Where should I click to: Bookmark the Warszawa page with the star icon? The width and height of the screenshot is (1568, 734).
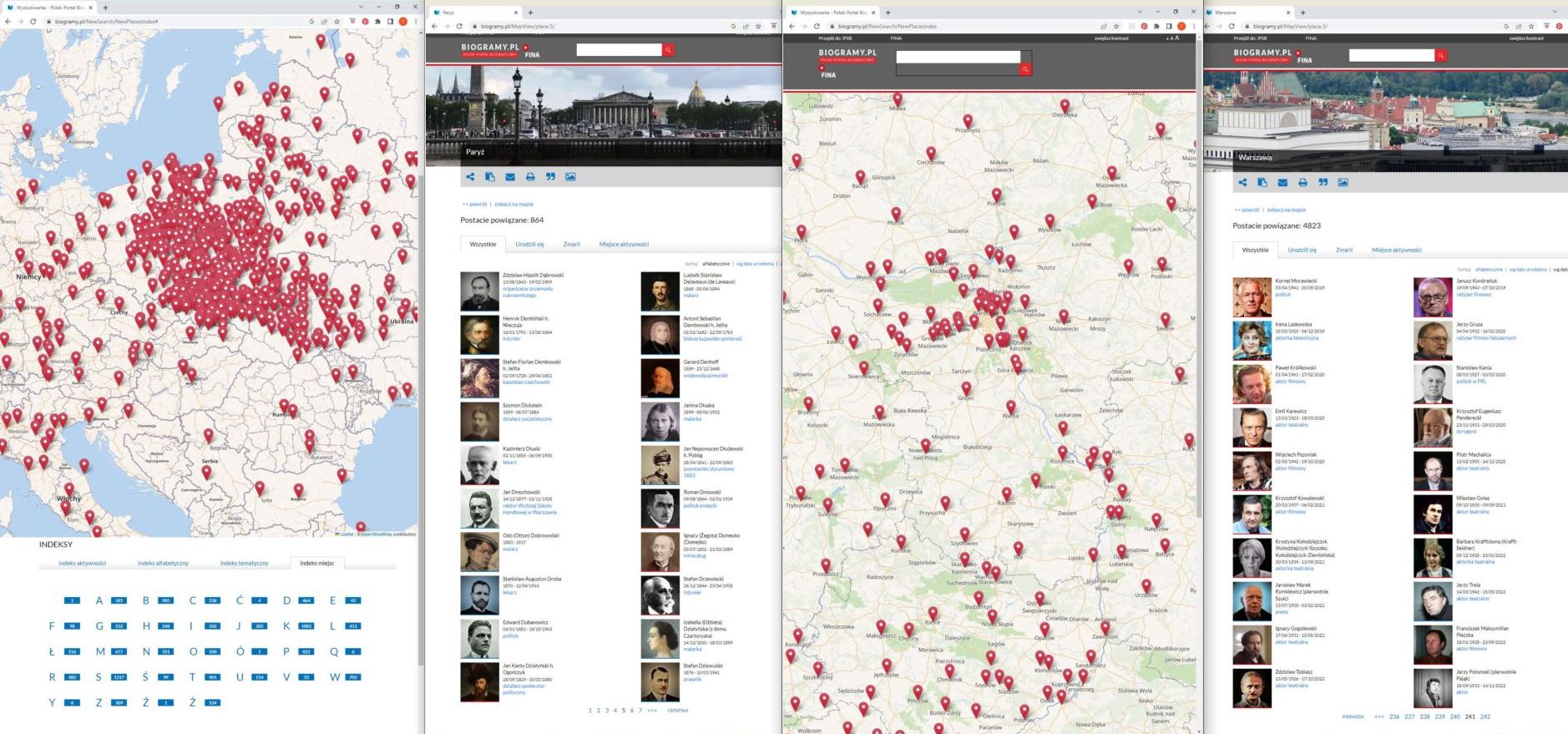pos(1531,26)
